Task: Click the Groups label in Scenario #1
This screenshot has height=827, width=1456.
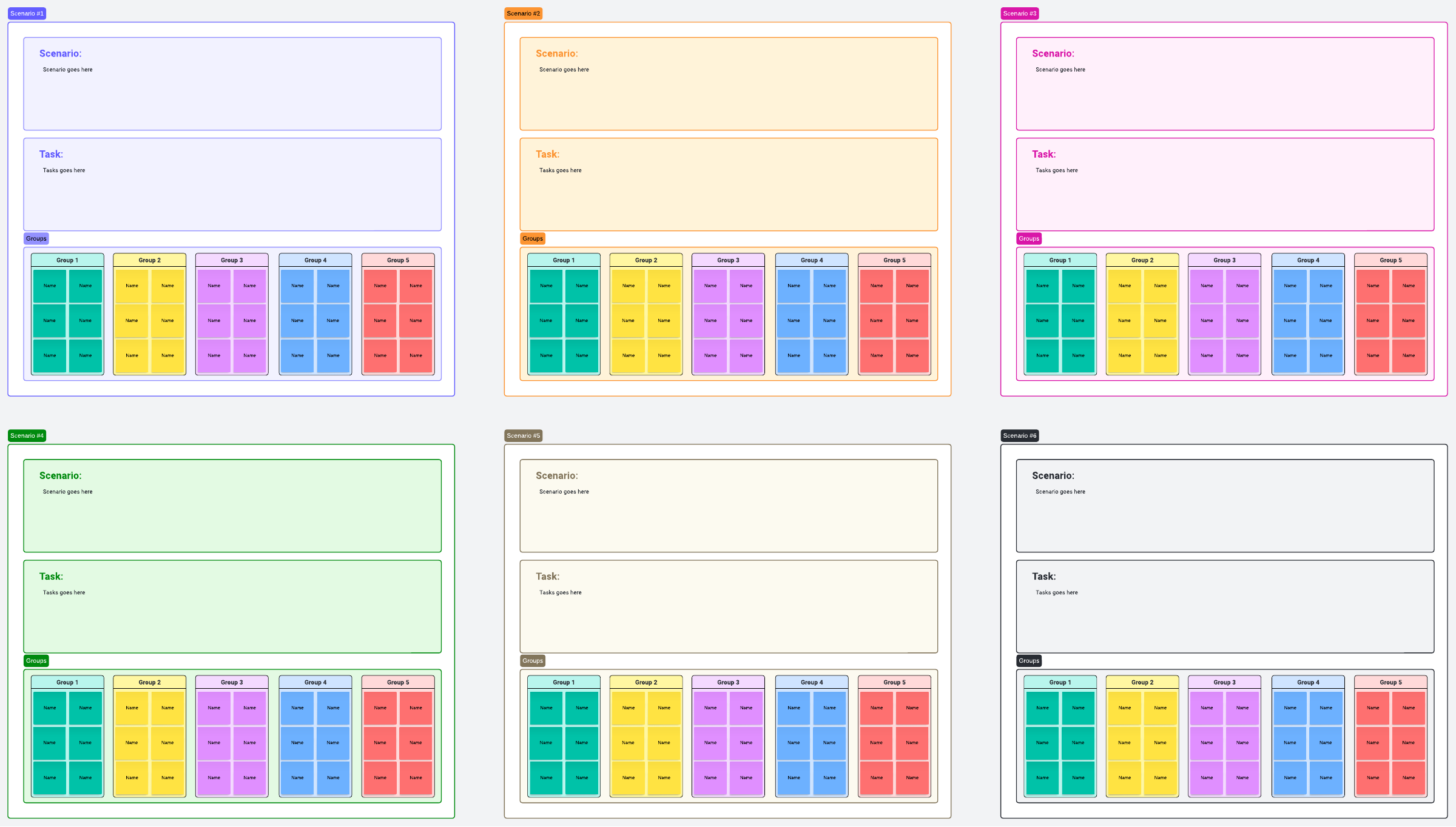Action: (x=36, y=238)
